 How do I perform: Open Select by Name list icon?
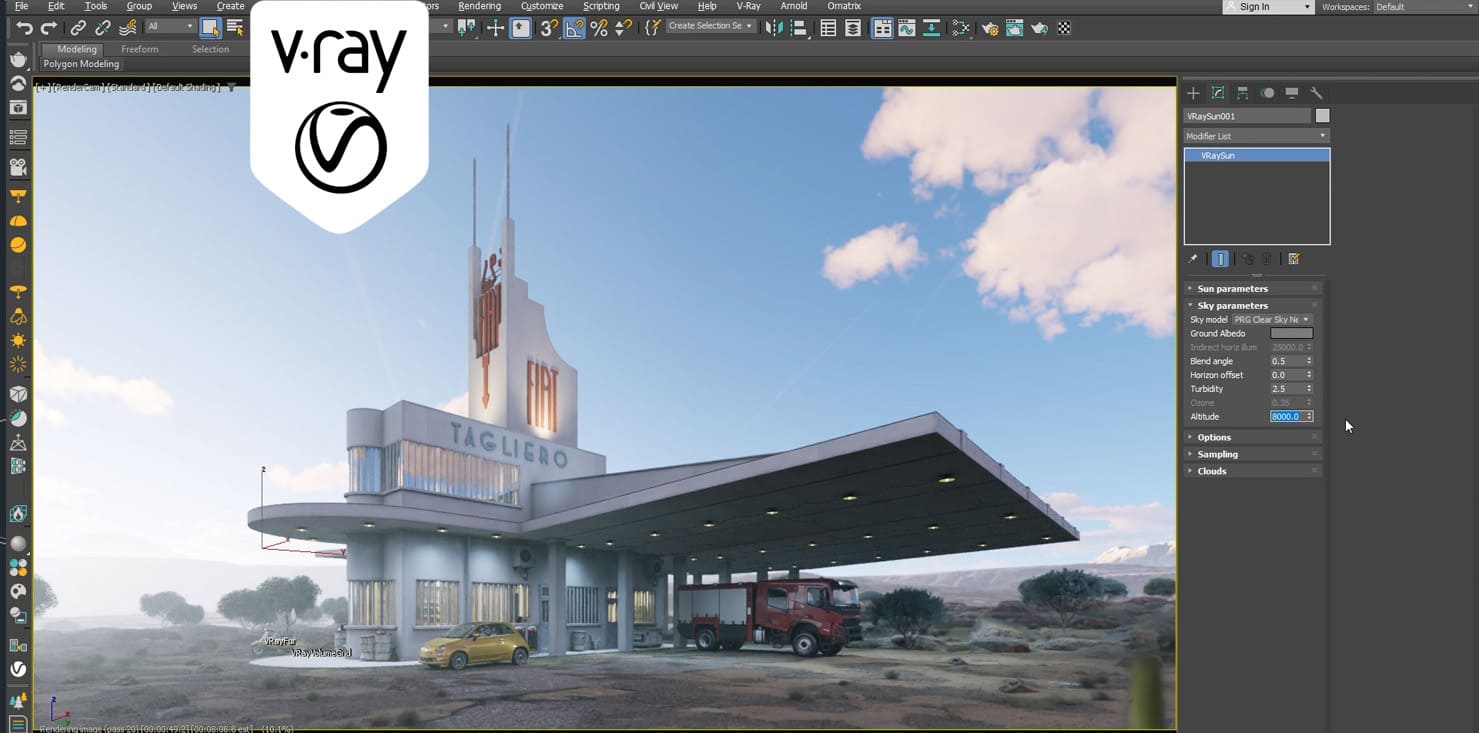[235, 28]
